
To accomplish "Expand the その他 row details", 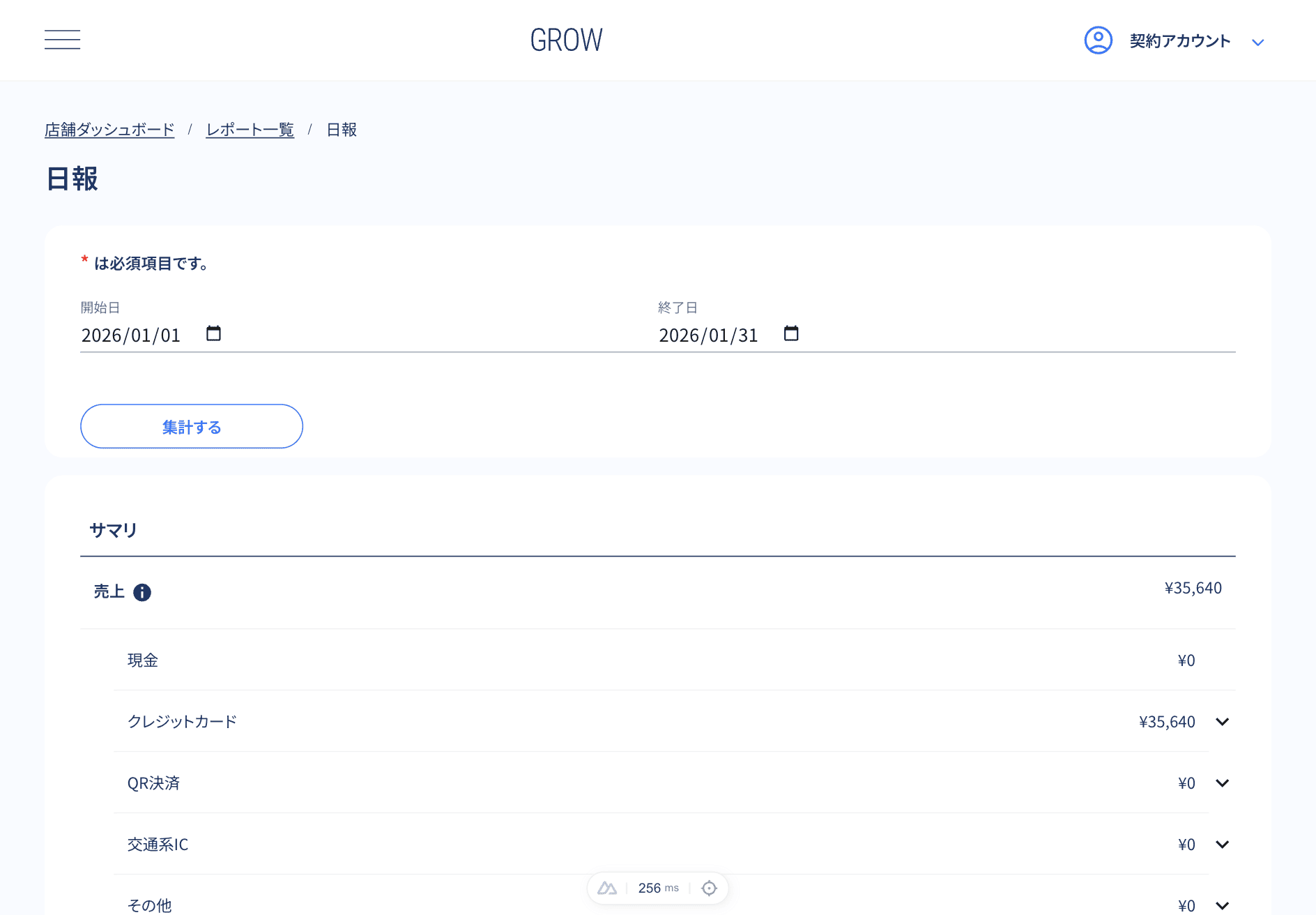I will point(1222,905).
